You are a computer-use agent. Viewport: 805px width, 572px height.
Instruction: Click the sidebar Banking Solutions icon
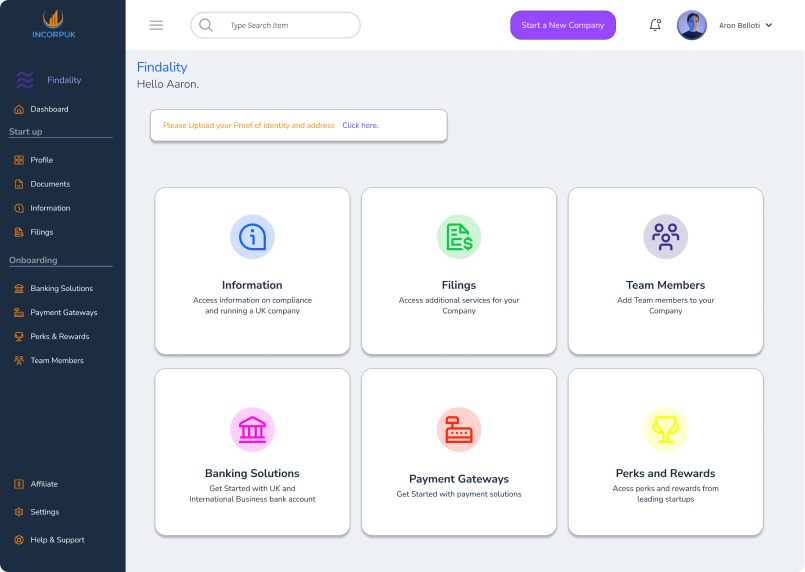click(x=19, y=289)
